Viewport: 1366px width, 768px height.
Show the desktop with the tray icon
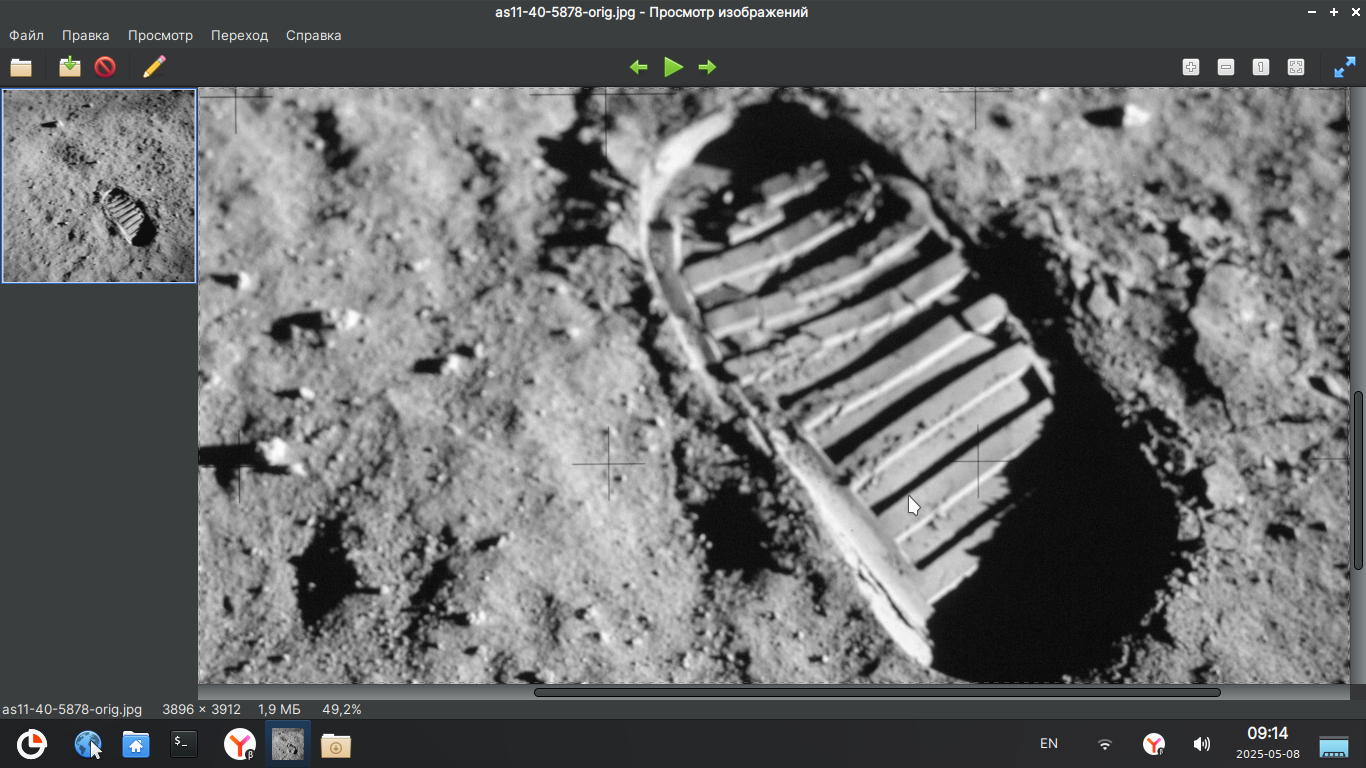tap(1335, 746)
